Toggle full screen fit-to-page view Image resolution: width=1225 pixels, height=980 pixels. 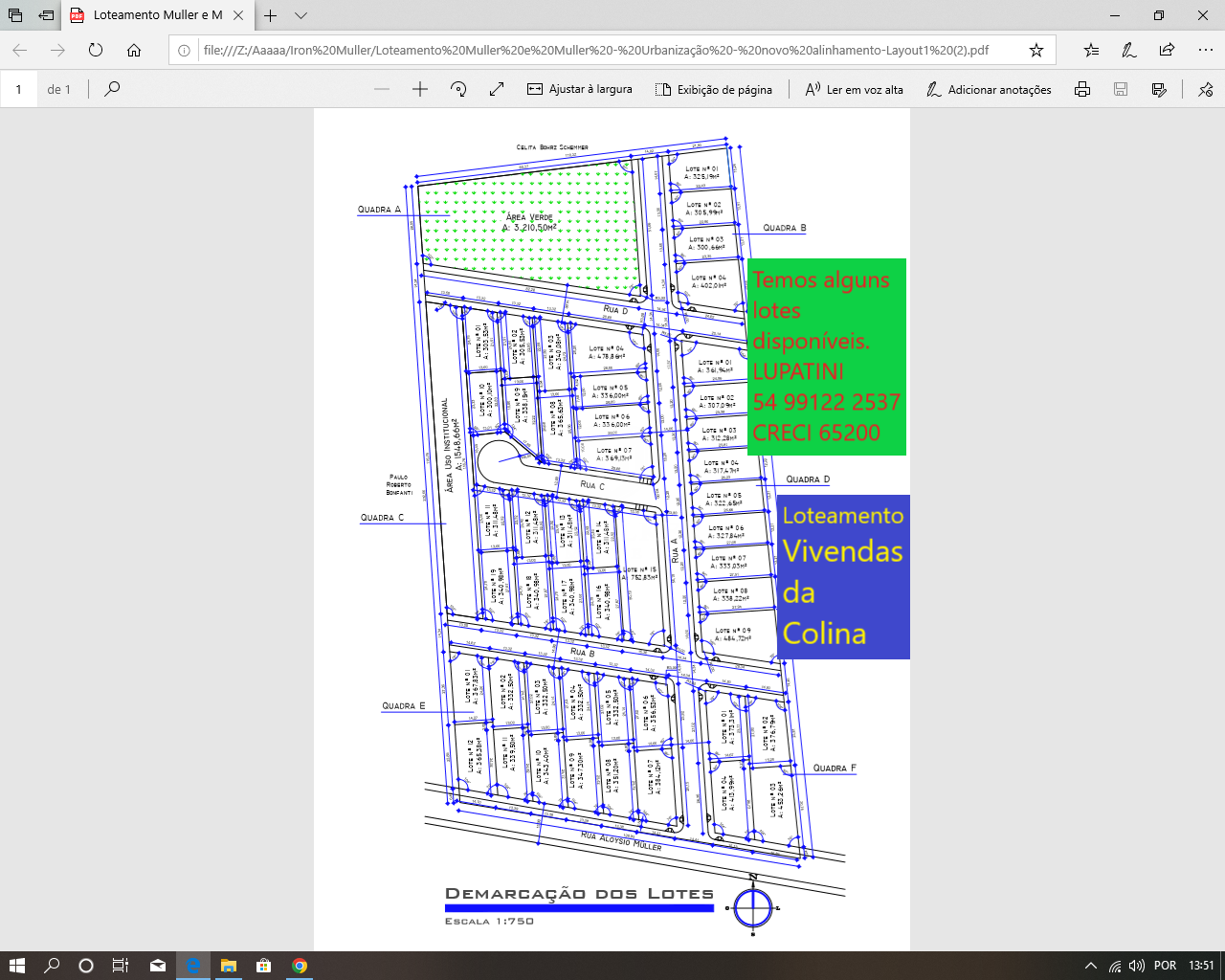(497, 89)
